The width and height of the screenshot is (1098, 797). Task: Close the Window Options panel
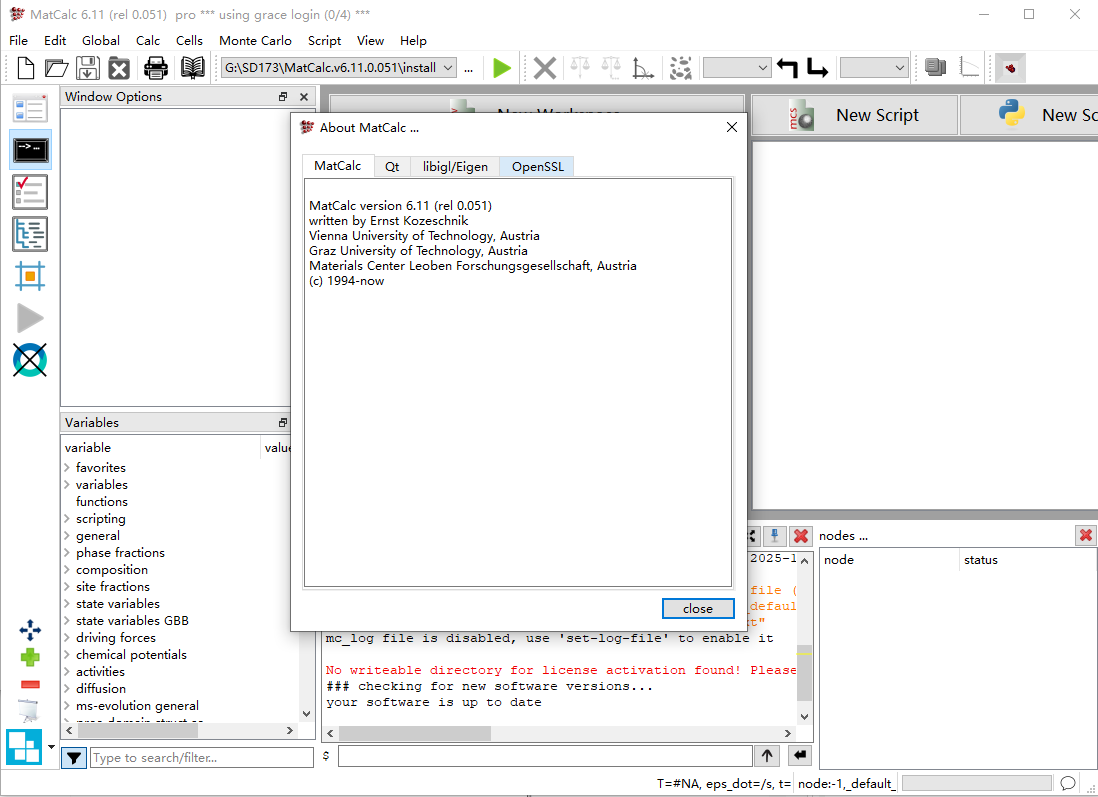point(304,97)
